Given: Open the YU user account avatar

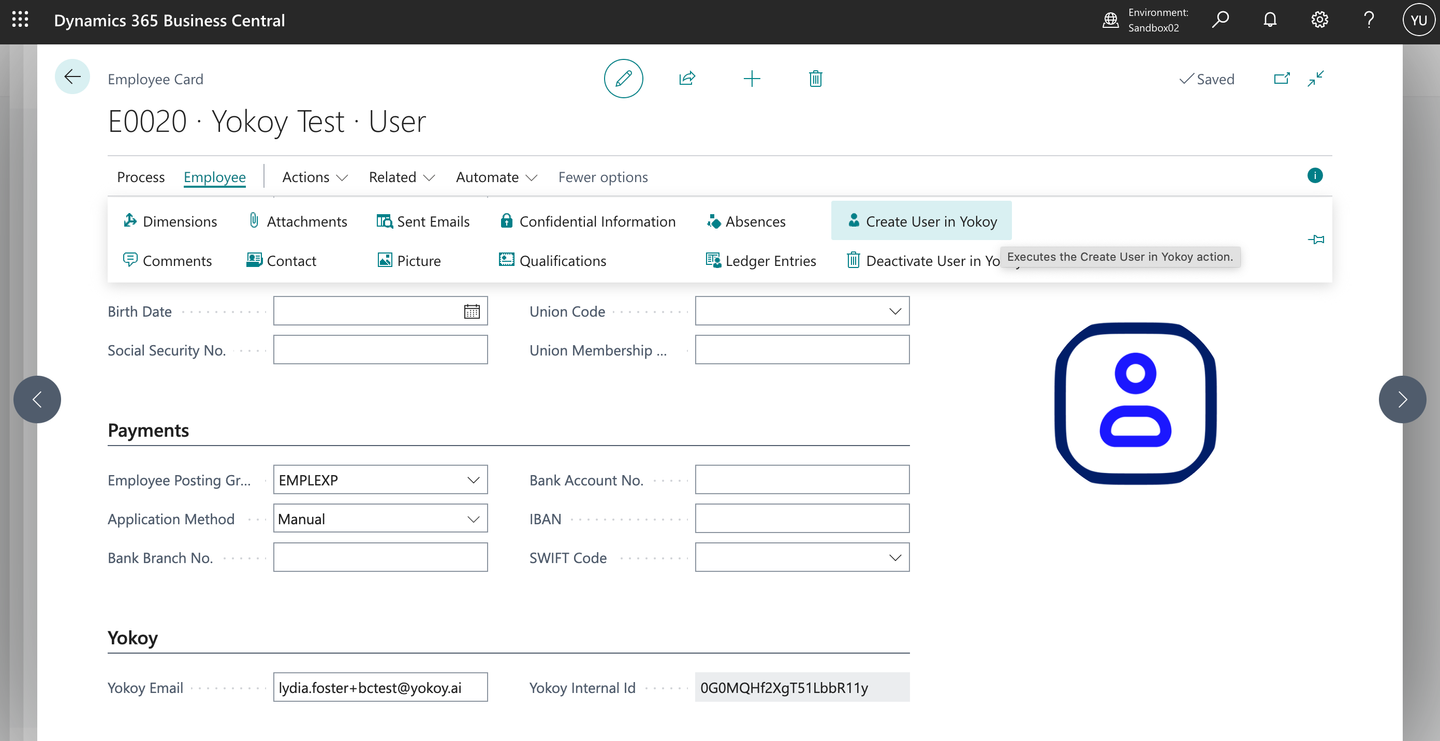Looking at the screenshot, I should [1419, 20].
